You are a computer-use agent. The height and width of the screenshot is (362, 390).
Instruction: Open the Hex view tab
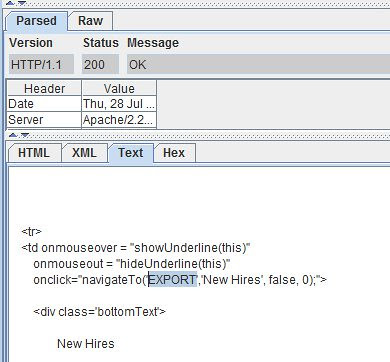tap(174, 153)
